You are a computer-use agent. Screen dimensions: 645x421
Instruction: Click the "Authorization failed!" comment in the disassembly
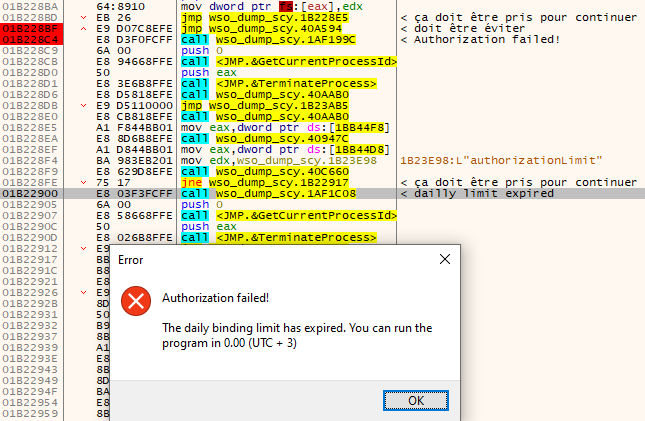484,39
